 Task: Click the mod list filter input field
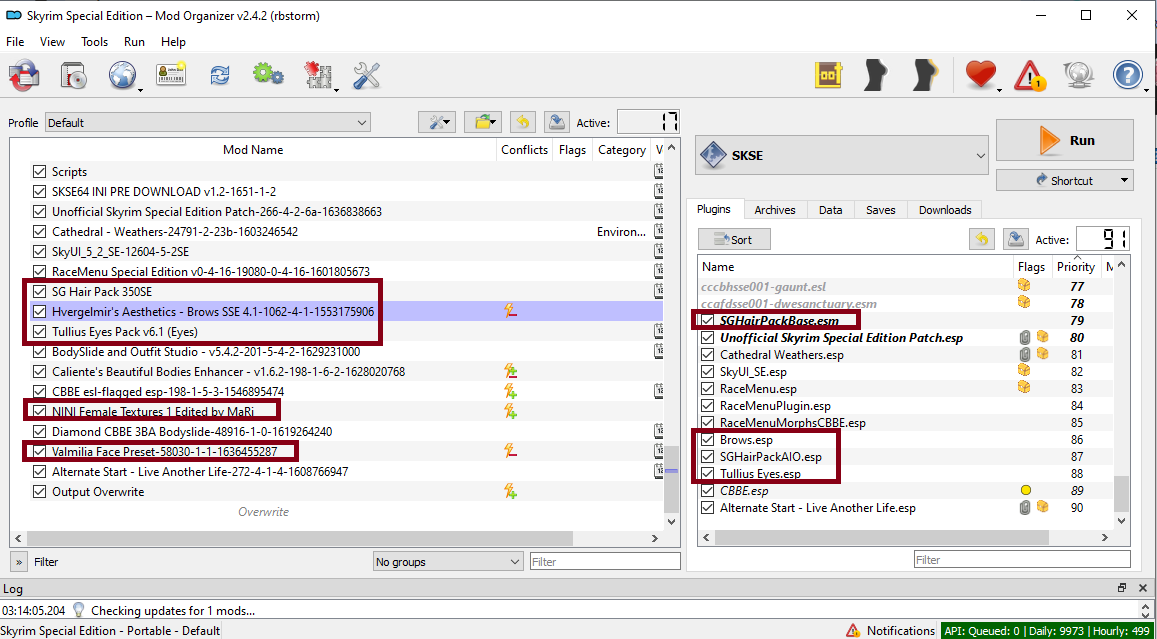click(605, 562)
